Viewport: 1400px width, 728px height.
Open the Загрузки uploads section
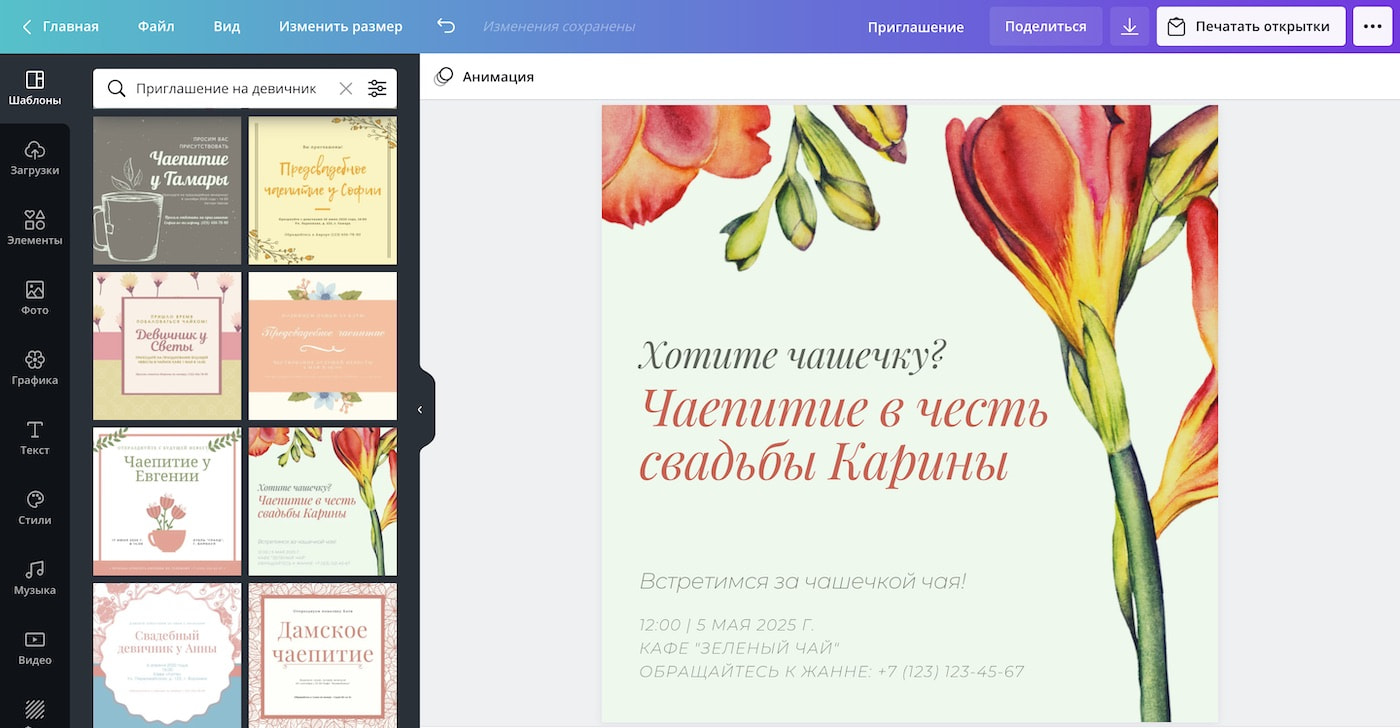point(35,158)
